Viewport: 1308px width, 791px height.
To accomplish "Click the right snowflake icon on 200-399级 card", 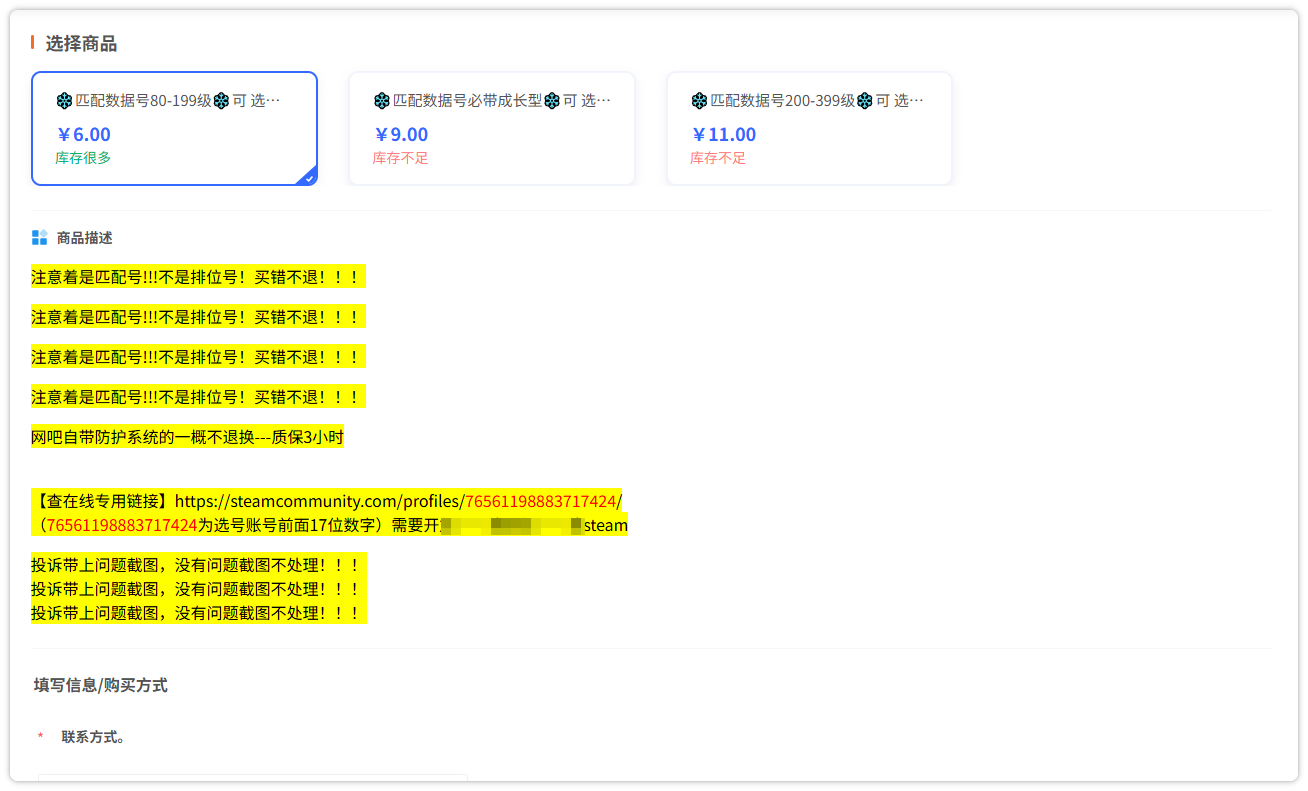I will [x=864, y=101].
